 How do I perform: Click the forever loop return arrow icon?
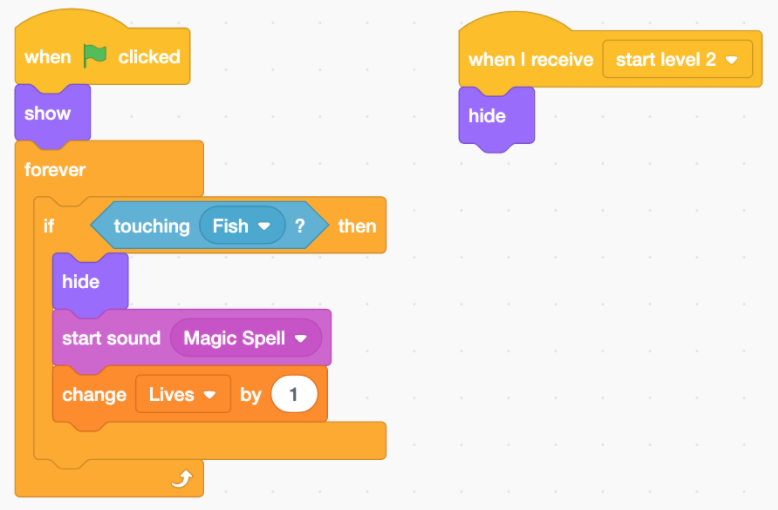pyautogui.click(x=182, y=479)
